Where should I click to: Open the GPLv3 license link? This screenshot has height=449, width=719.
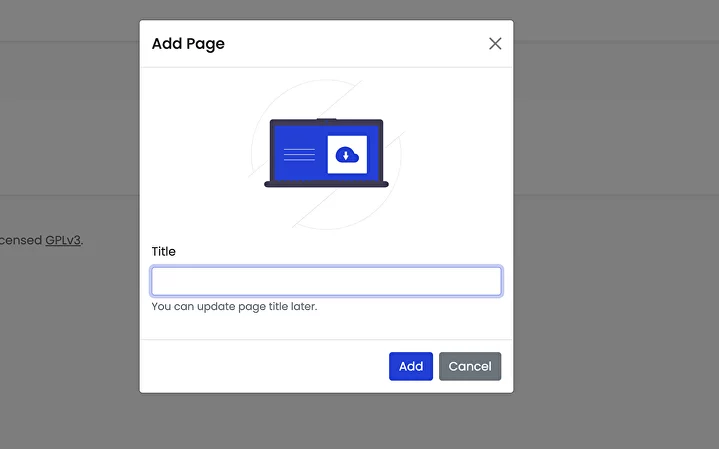(63, 240)
